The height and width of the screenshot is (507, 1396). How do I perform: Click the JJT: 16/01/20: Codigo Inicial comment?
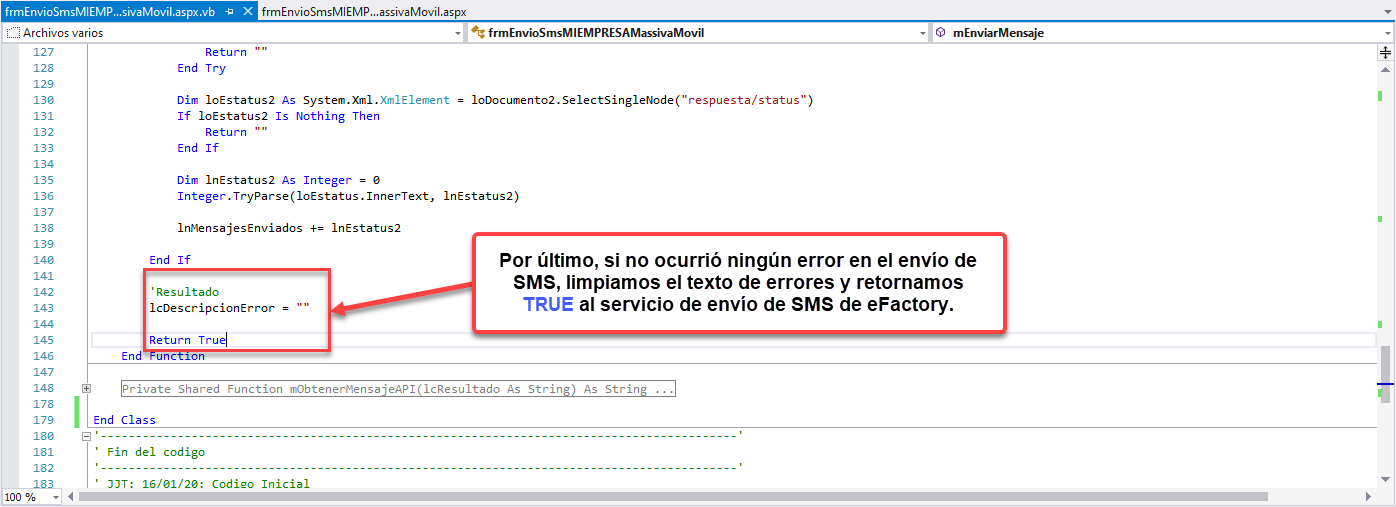(201, 484)
